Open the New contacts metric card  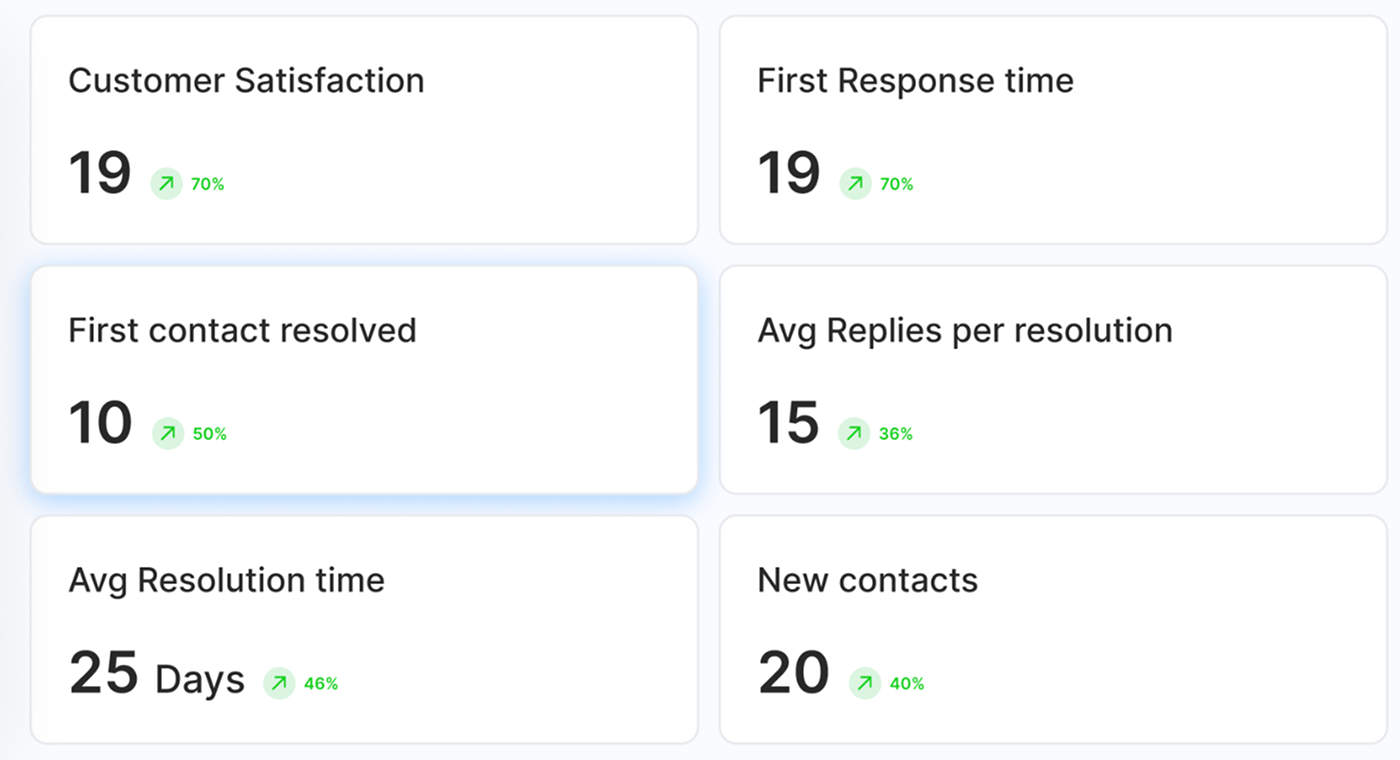point(1055,627)
